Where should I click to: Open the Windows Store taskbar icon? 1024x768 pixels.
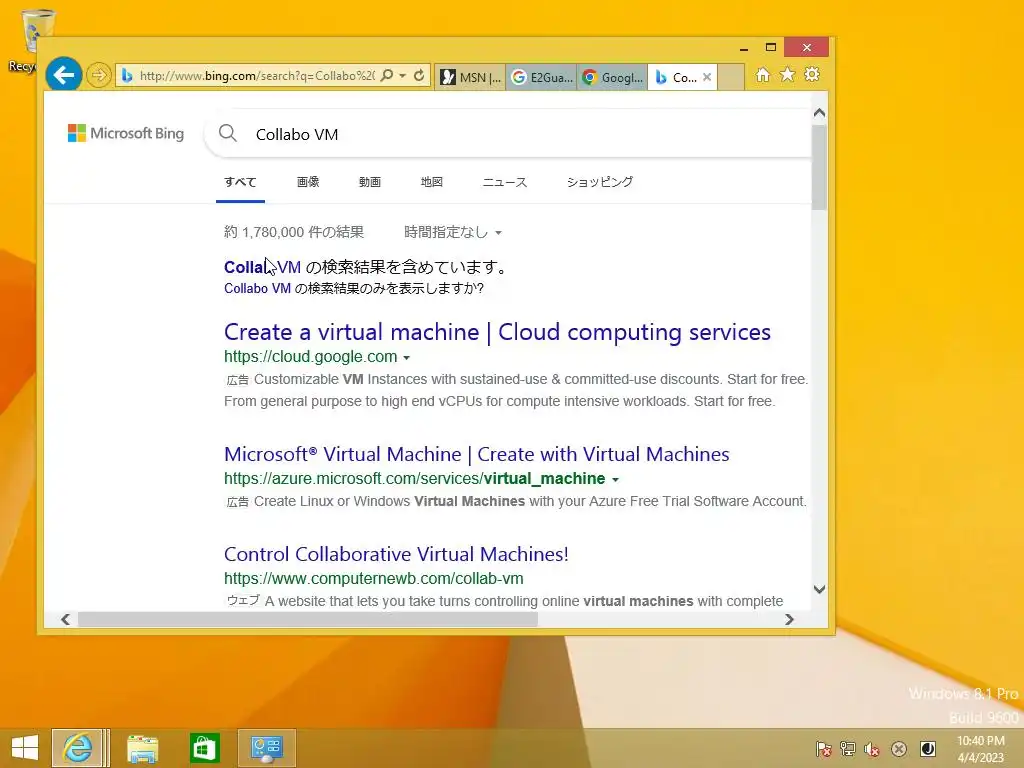pos(204,748)
